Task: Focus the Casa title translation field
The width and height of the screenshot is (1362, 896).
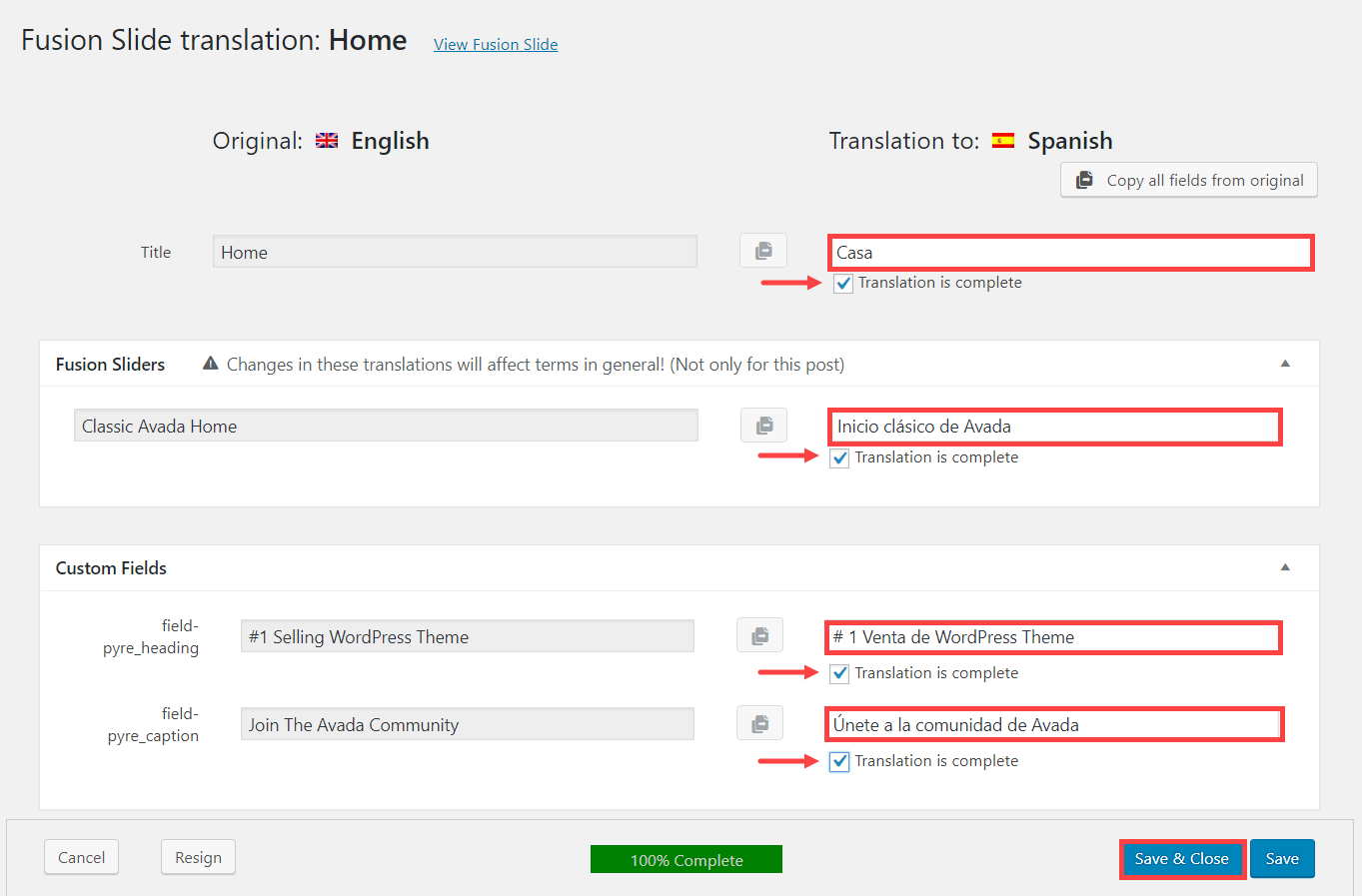Action: (x=1070, y=253)
